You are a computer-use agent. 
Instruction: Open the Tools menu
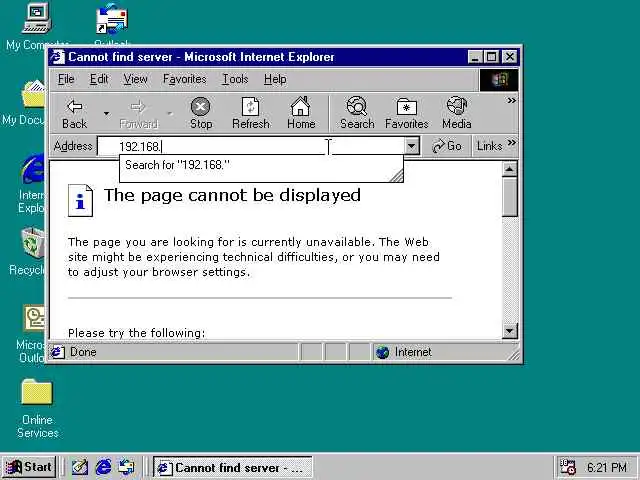pyautogui.click(x=235, y=79)
